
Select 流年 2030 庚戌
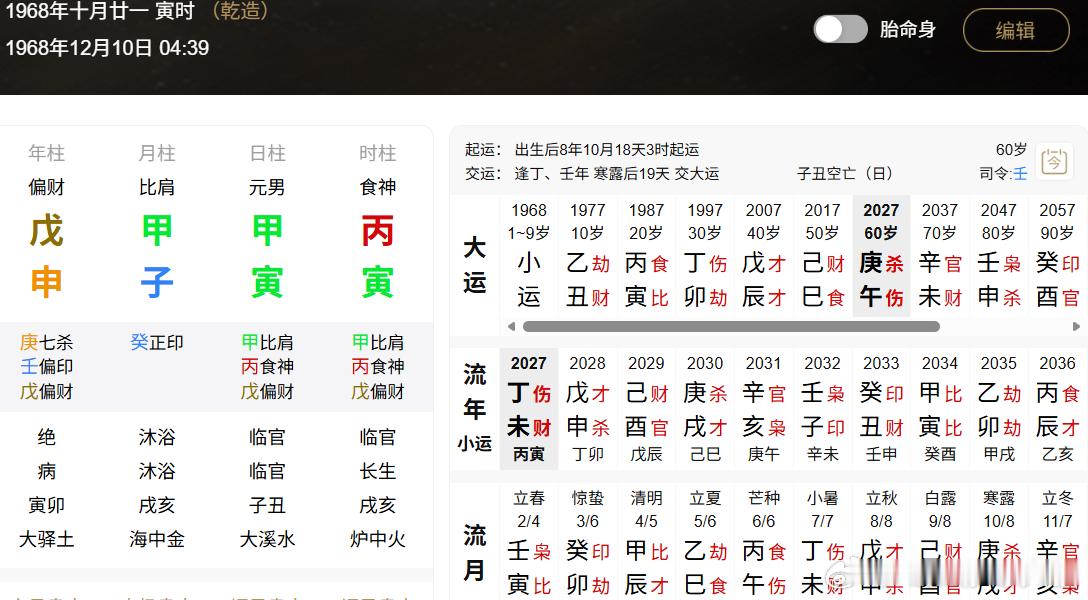705,409
